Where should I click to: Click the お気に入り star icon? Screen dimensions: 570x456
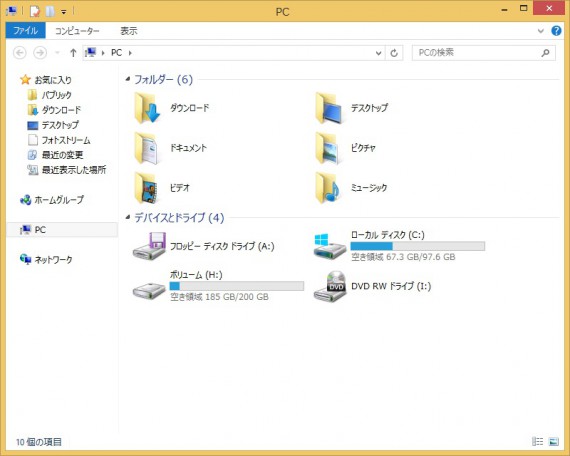[25, 80]
